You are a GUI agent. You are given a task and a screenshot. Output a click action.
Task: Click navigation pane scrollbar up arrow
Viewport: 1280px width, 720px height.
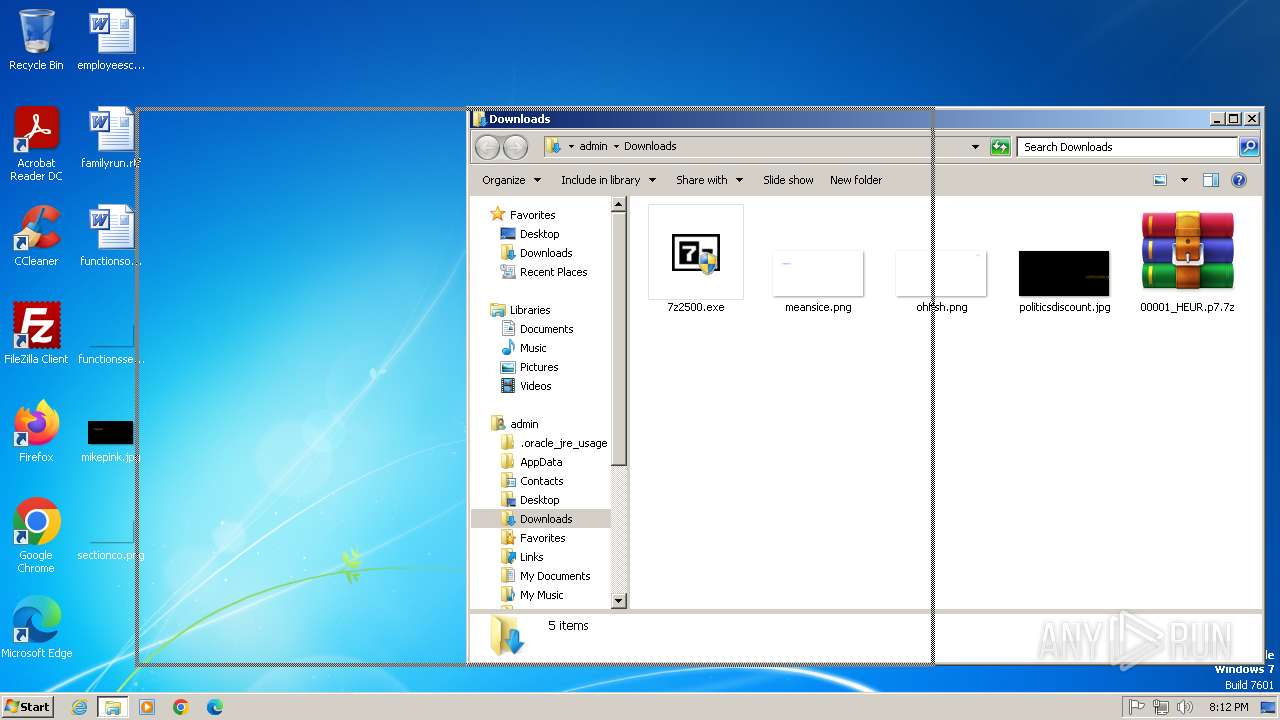(x=619, y=204)
